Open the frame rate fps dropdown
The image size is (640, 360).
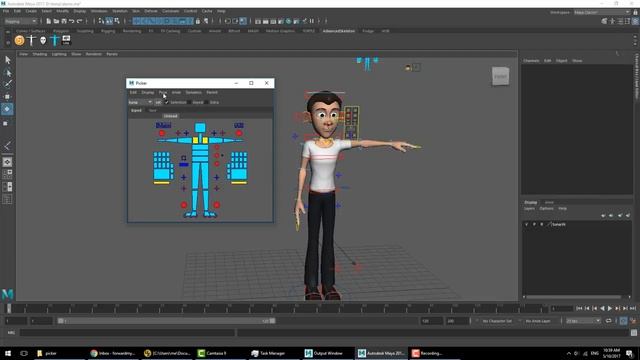click(x=583, y=321)
